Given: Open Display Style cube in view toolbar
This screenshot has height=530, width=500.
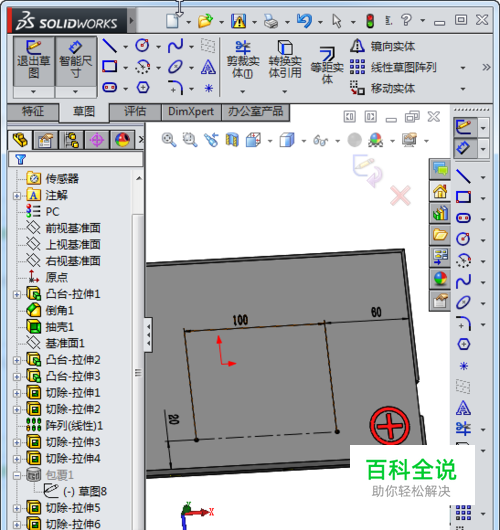Looking at the screenshot, I should pos(287,140).
